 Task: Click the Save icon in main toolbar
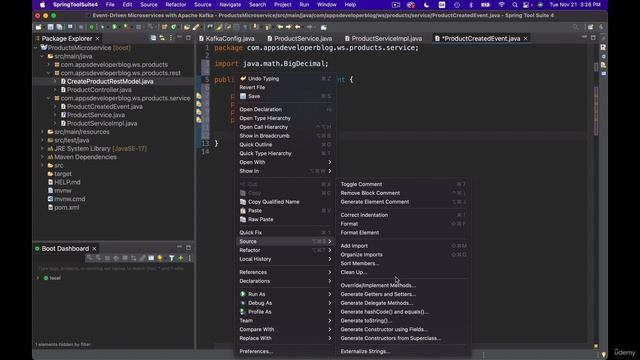click(50, 27)
